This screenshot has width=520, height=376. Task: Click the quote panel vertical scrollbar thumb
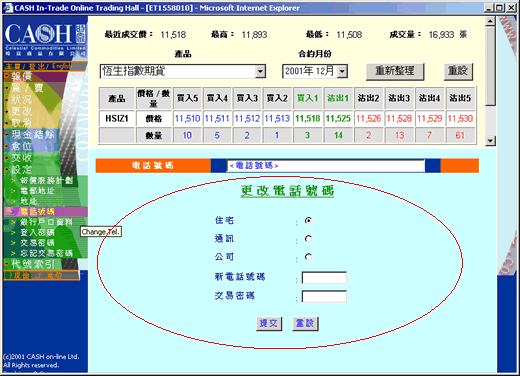pos(490,66)
